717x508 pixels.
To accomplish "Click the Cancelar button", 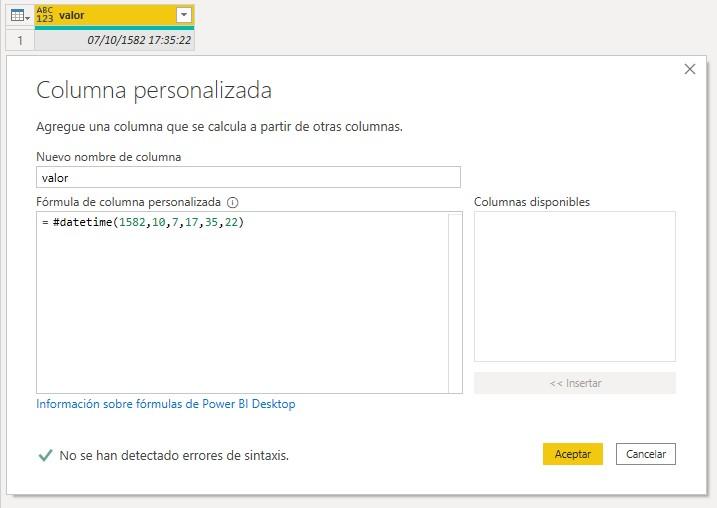I will pyautogui.click(x=646, y=454).
